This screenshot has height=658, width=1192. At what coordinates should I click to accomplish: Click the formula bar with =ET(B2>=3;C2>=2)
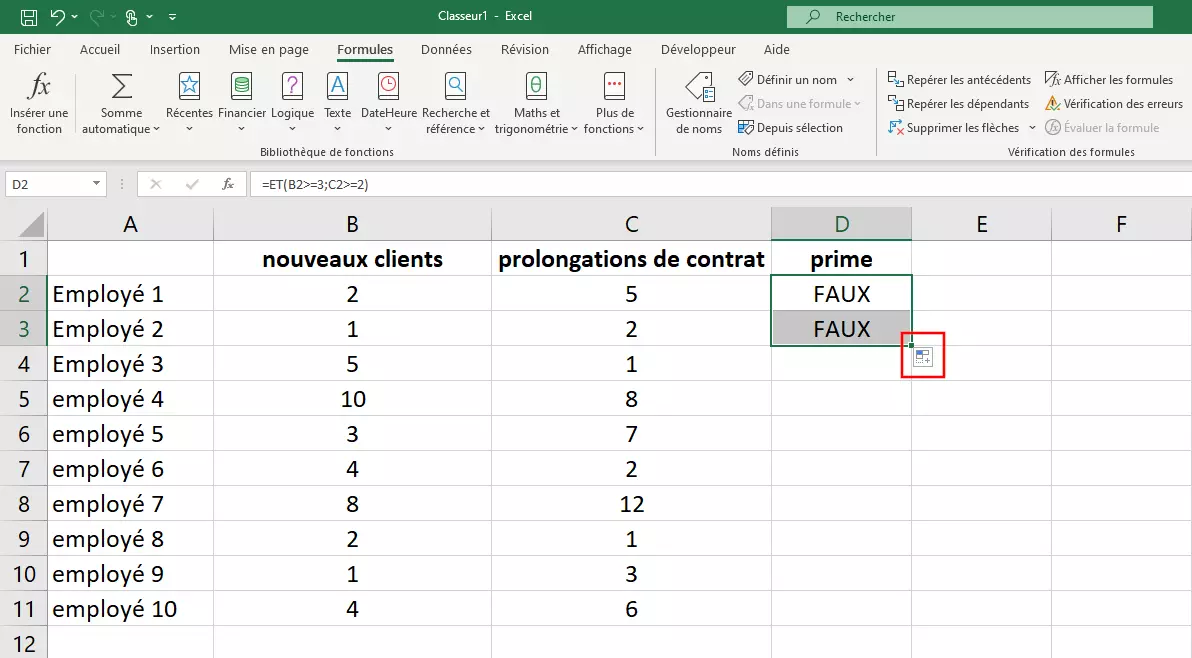720,184
